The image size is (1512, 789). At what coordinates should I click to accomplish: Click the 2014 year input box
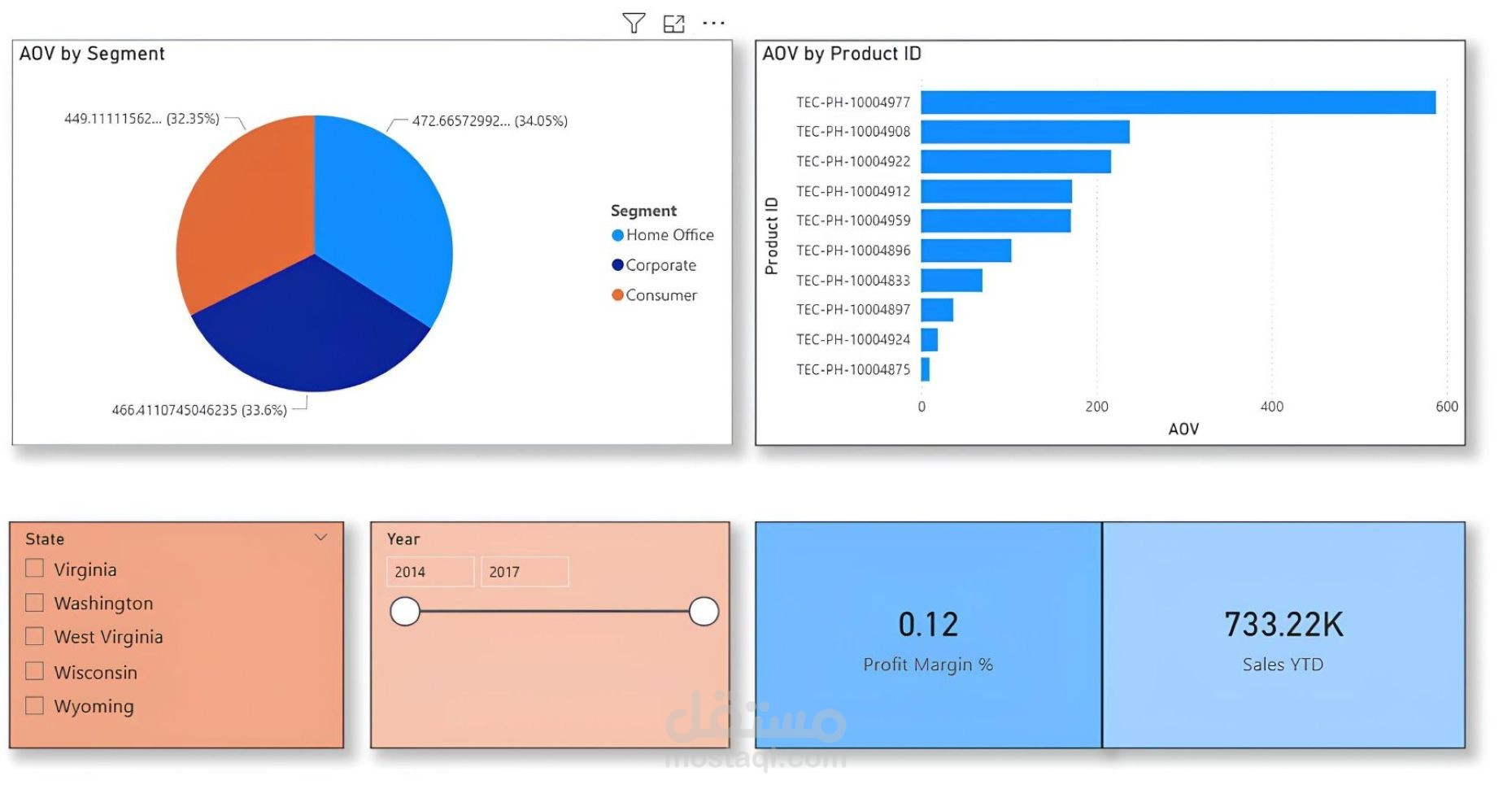(x=429, y=572)
